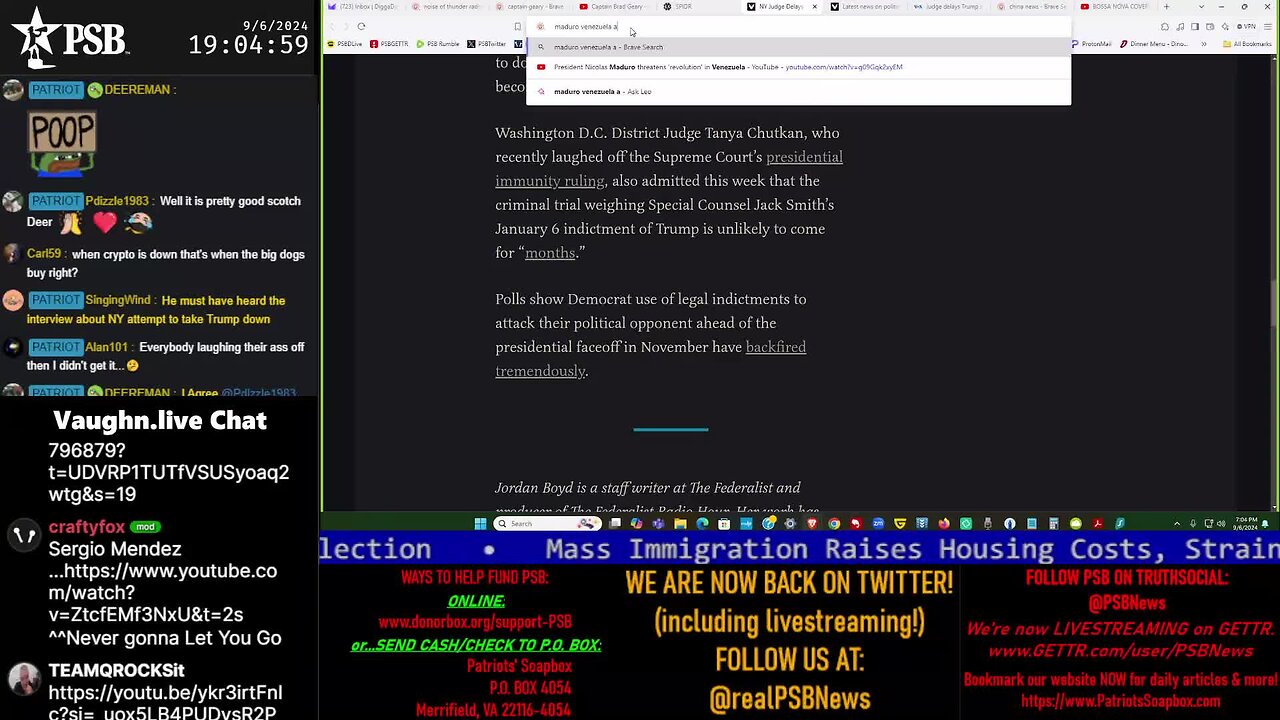Open the PSB Rumble bookmark
This screenshot has width=1280, height=720.
click(x=438, y=44)
